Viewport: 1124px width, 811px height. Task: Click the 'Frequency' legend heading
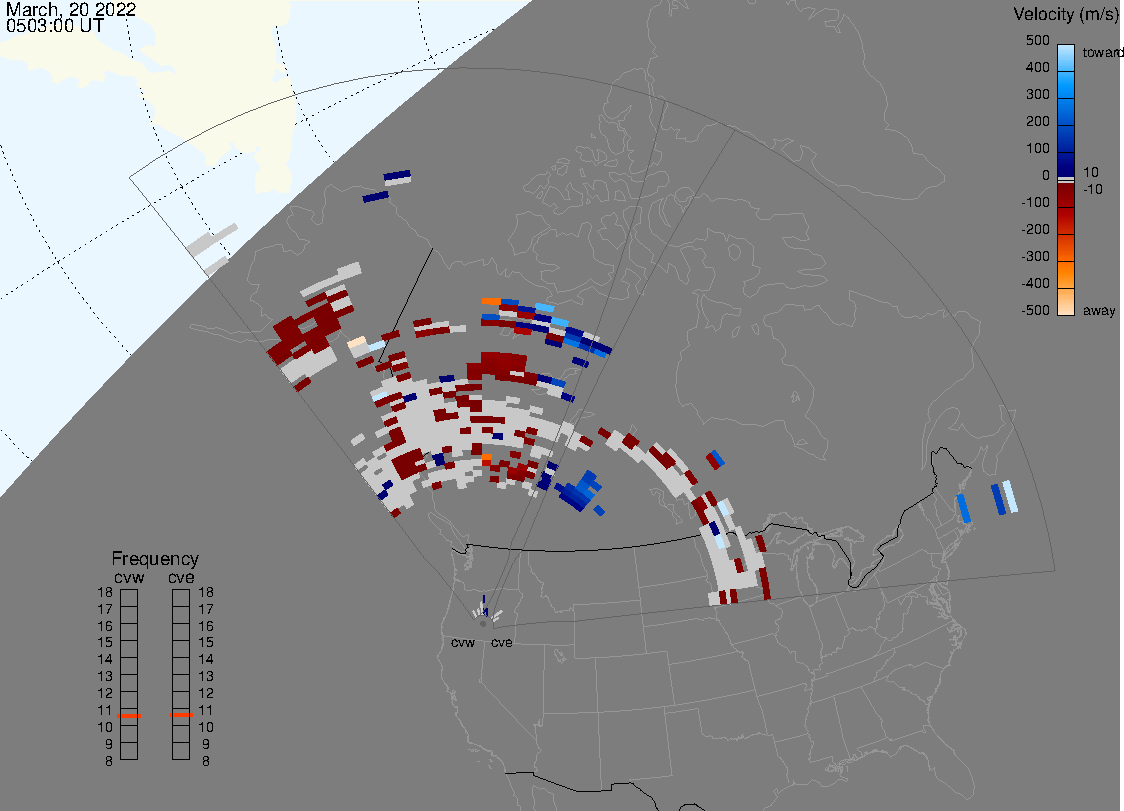pyautogui.click(x=155, y=559)
